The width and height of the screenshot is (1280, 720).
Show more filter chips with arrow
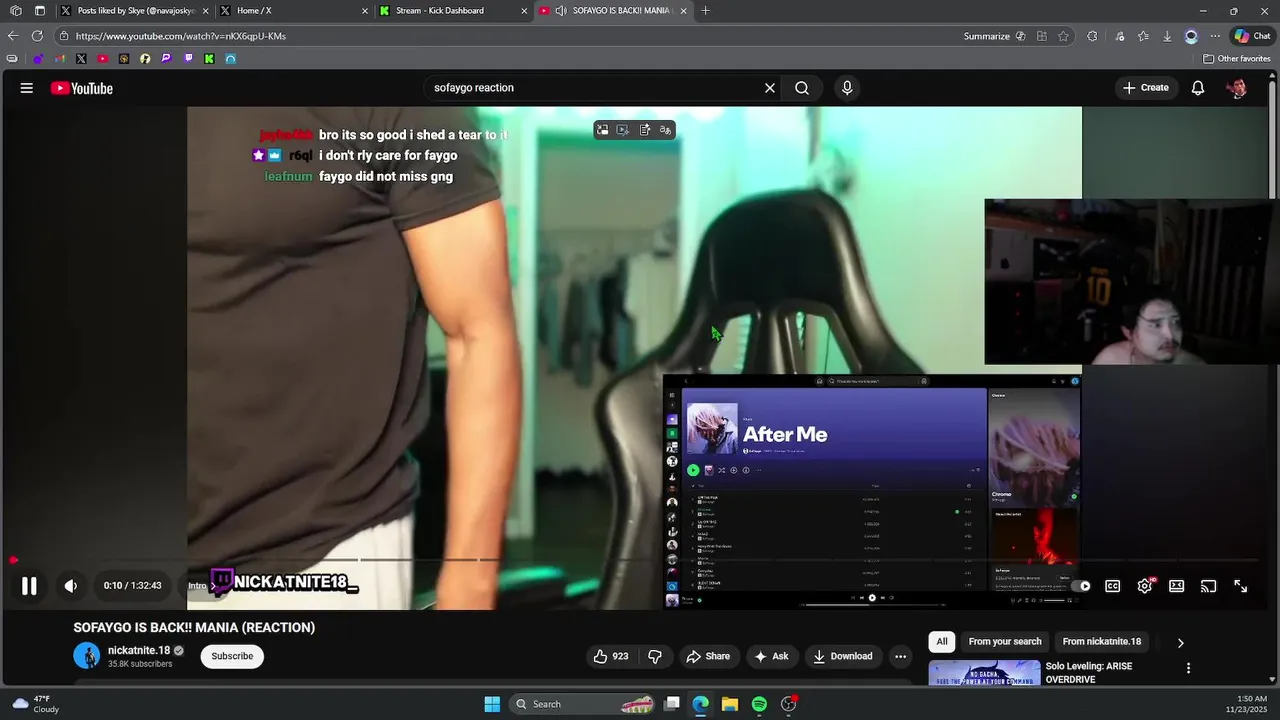1180,643
